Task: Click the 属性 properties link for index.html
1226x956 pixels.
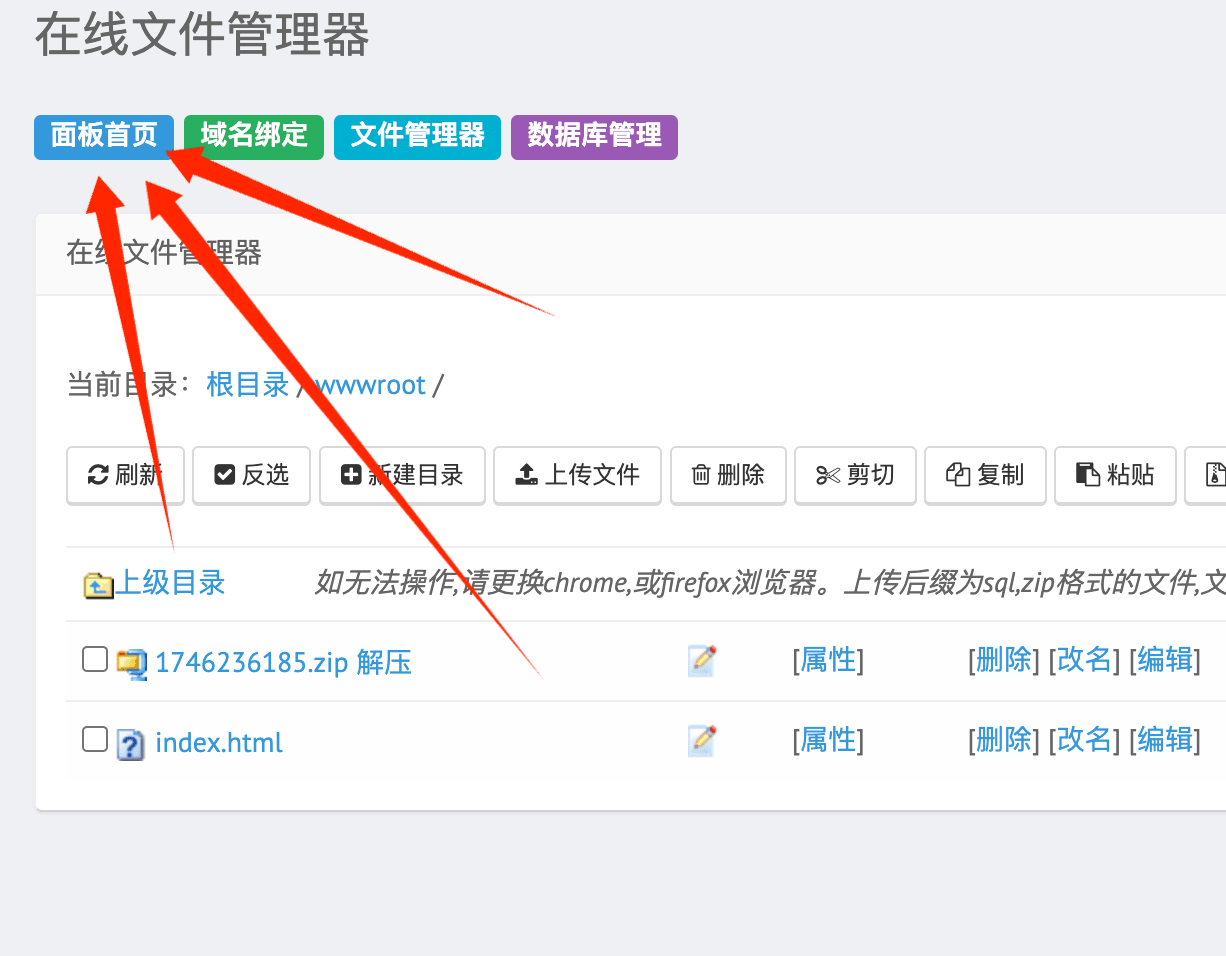Action: point(828,740)
